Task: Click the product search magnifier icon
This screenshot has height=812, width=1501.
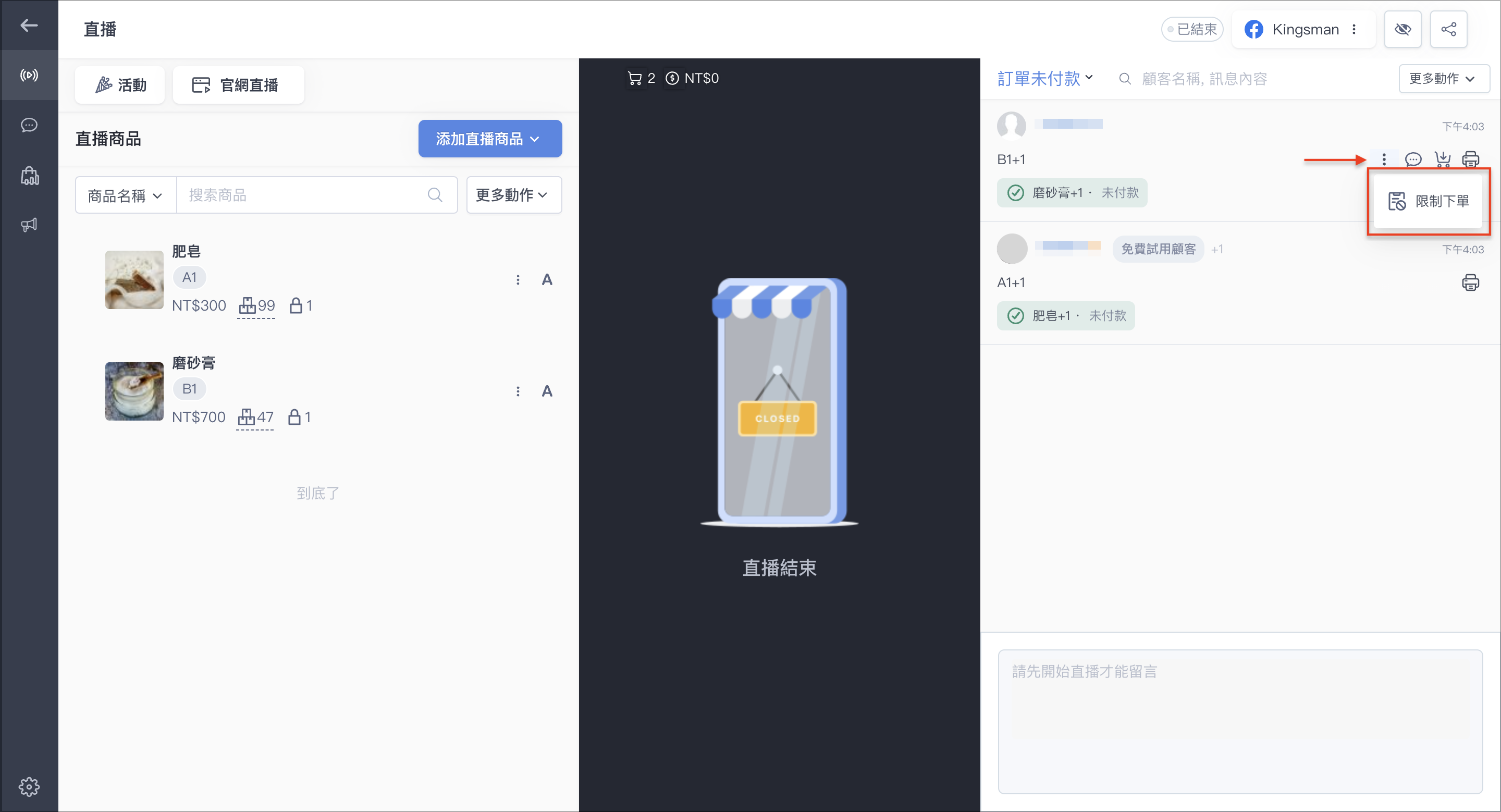Action: coord(435,195)
